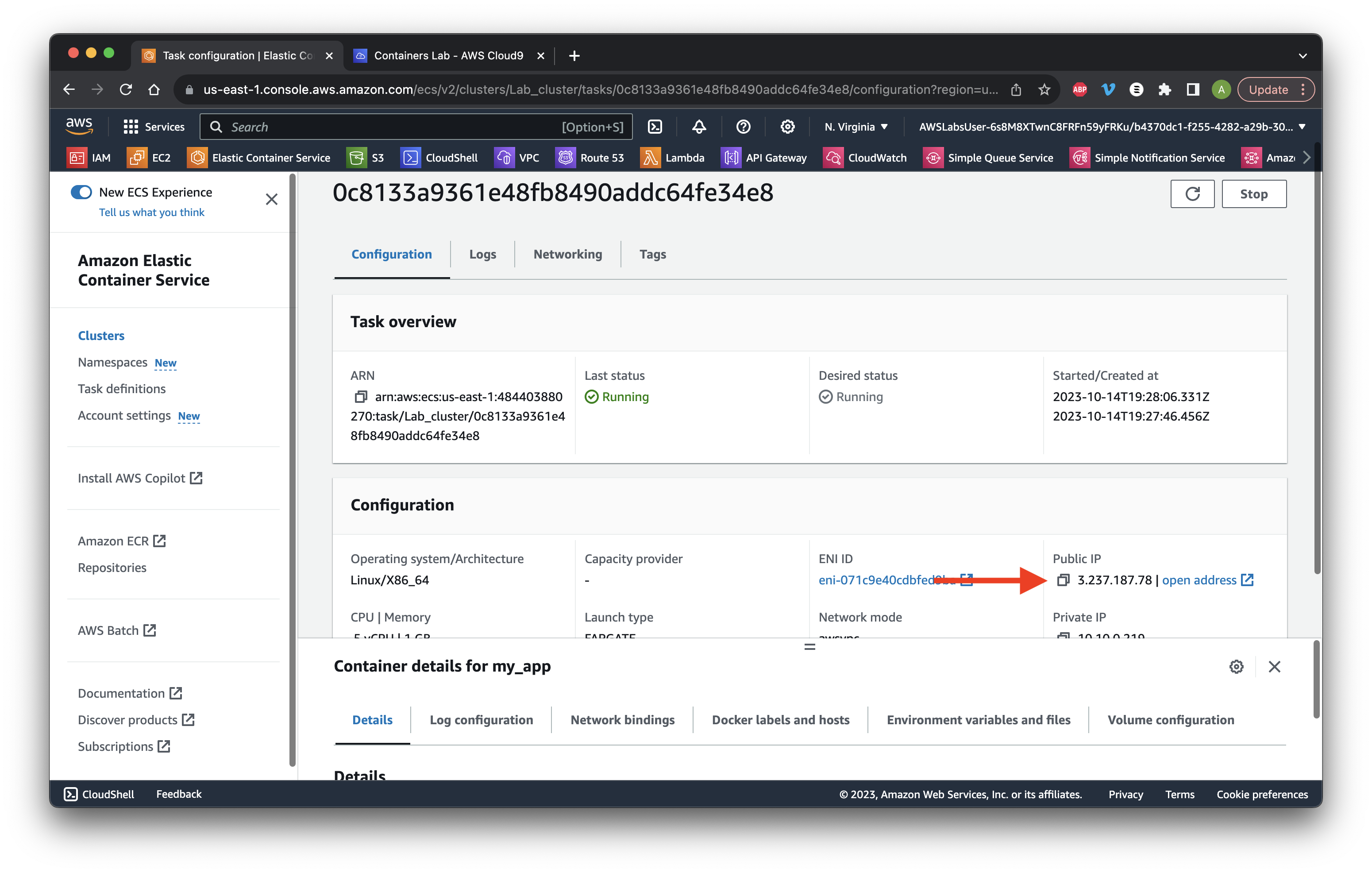The height and width of the screenshot is (873, 1372).
Task: Switch to the Networking tab
Action: [x=567, y=254]
